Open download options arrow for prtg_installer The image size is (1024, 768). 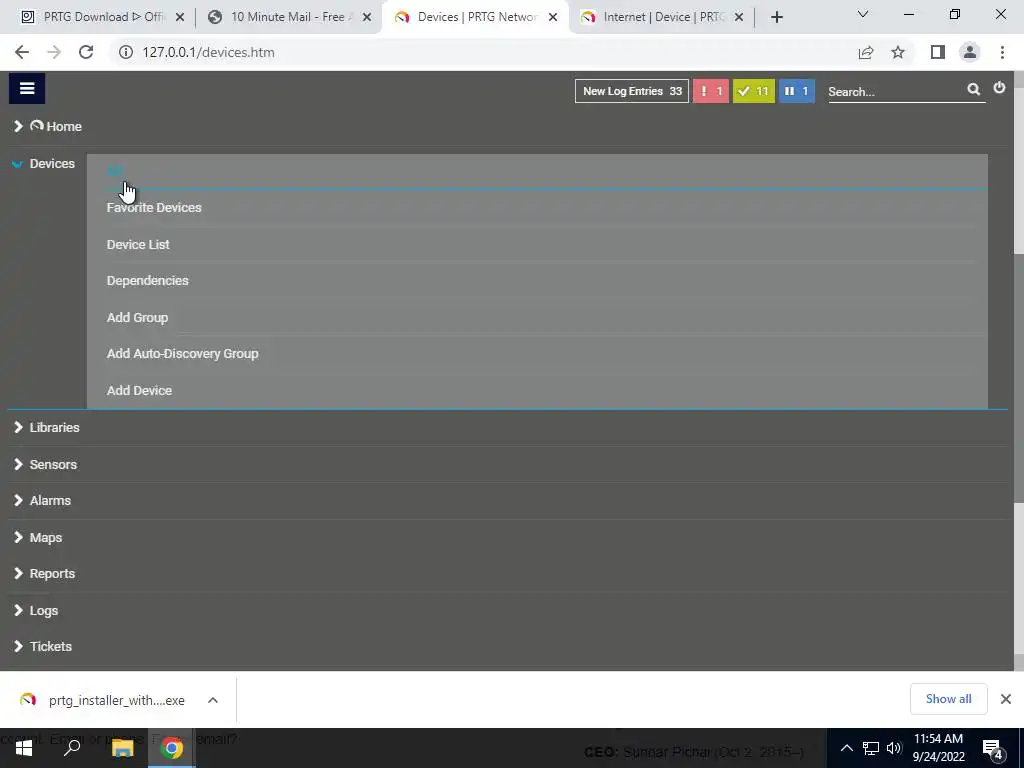(213, 700)
